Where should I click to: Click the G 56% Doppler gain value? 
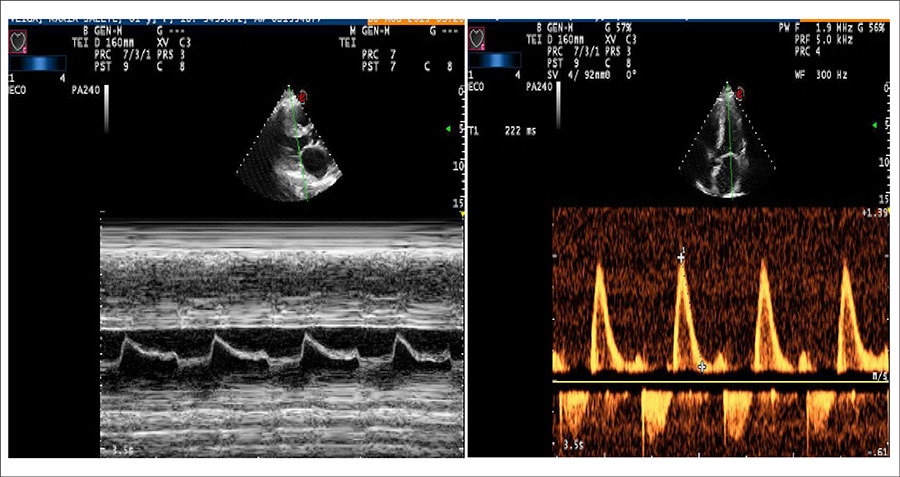click(x=873, y=27)
